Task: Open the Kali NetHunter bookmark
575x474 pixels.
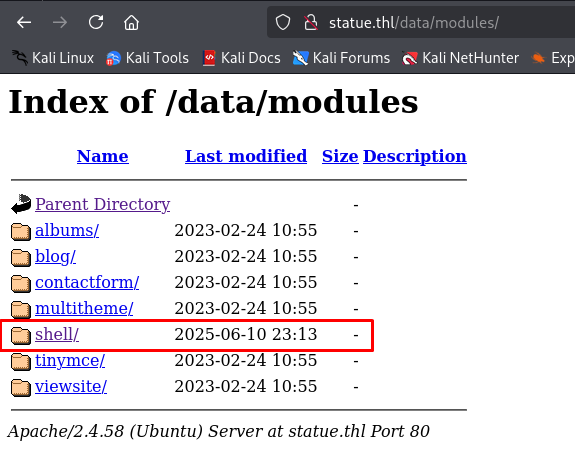Action: pos(461,58)
